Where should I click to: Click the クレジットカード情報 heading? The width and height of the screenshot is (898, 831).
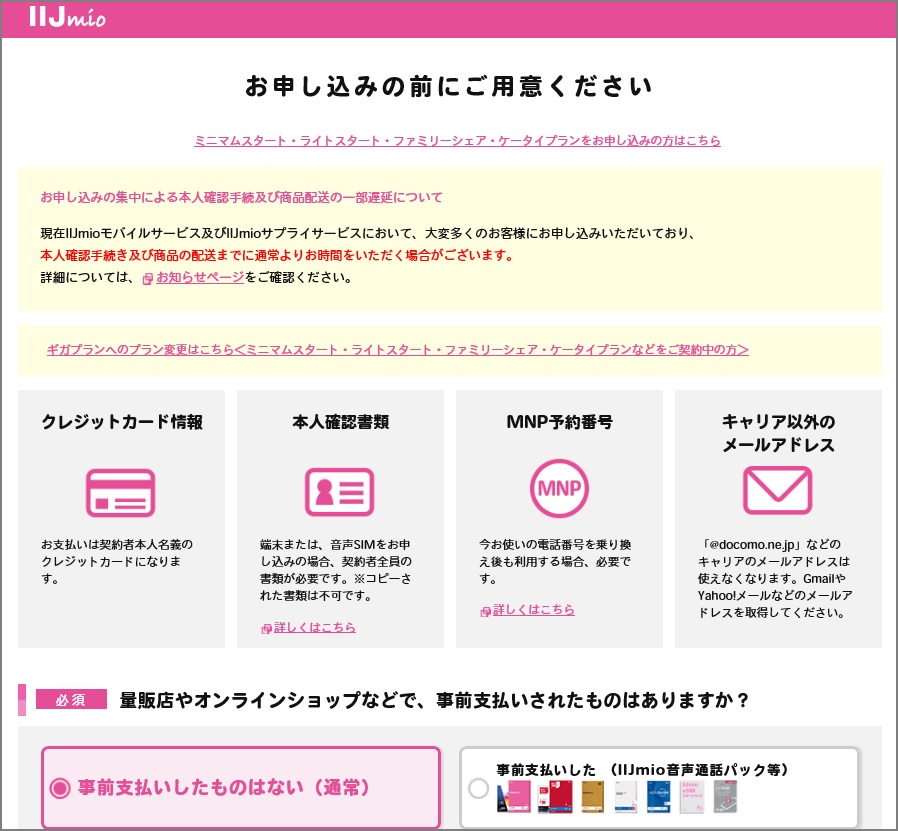[121, 422]
